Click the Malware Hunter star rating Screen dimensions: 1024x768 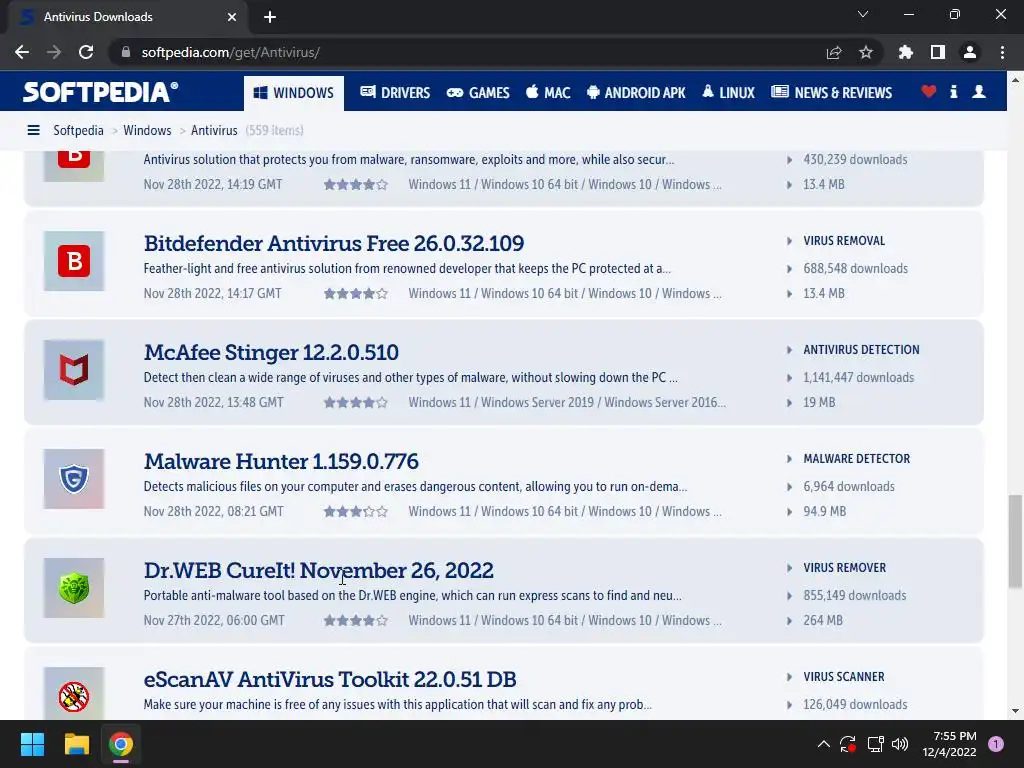[356, 512]
